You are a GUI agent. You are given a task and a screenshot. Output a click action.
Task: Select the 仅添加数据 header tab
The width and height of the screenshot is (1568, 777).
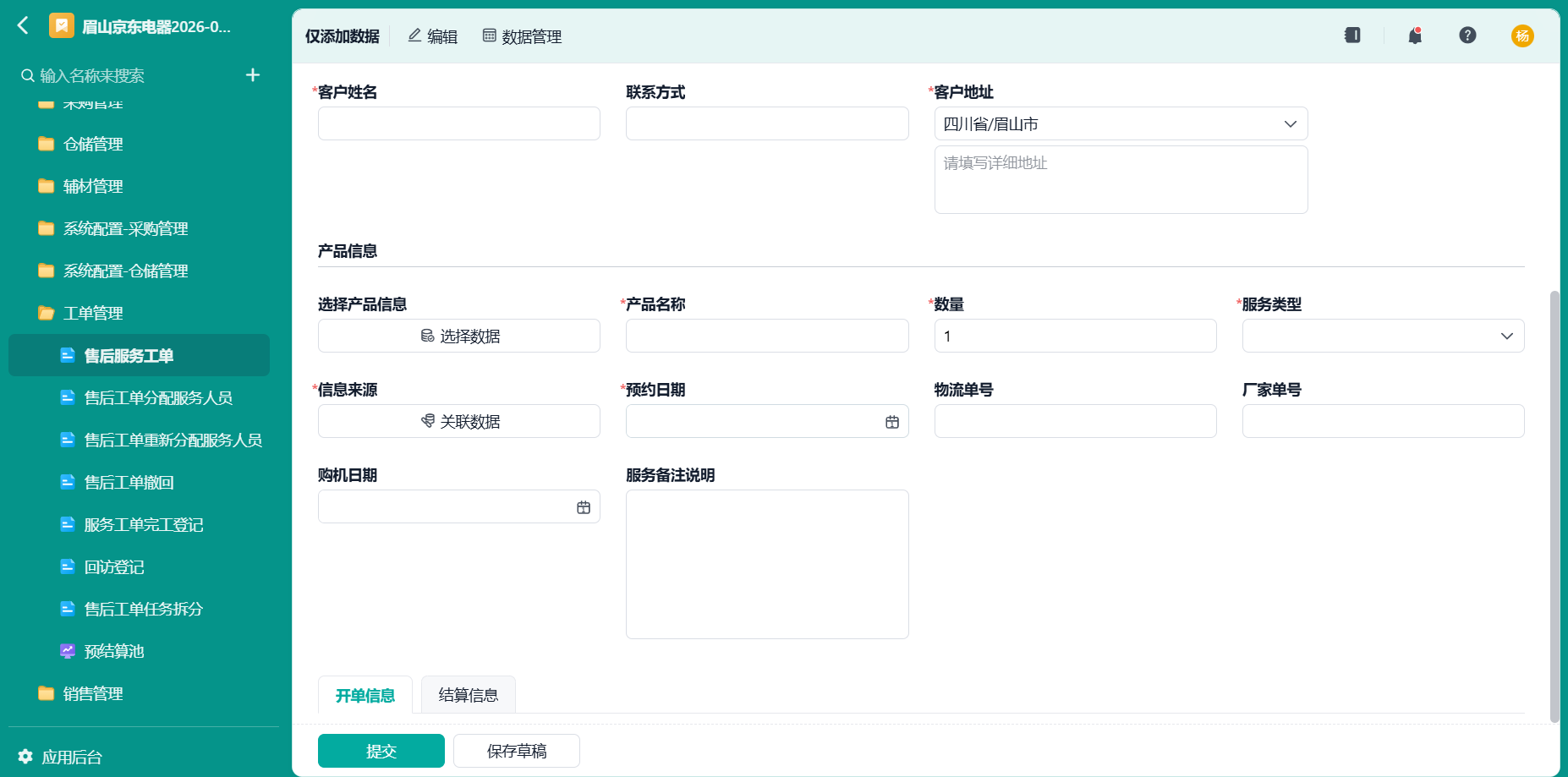343,36
